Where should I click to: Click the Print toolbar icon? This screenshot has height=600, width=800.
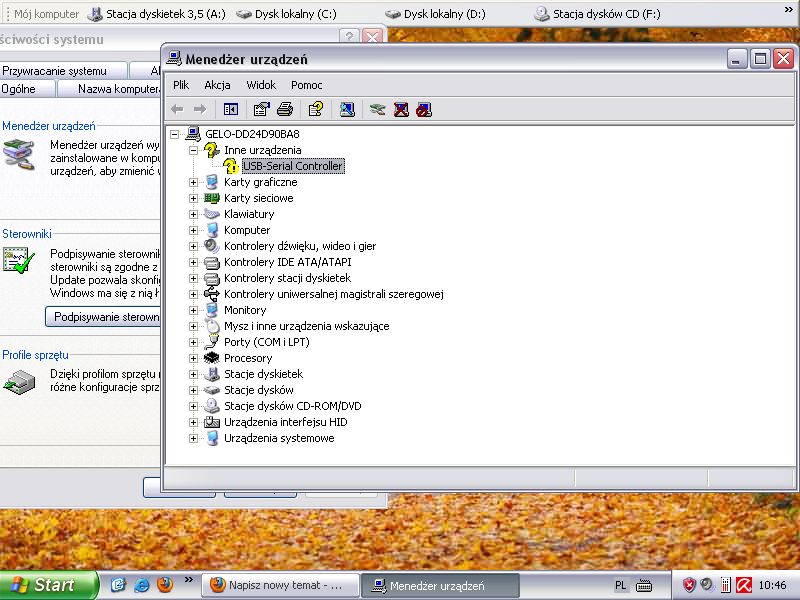tap(285, 109)
